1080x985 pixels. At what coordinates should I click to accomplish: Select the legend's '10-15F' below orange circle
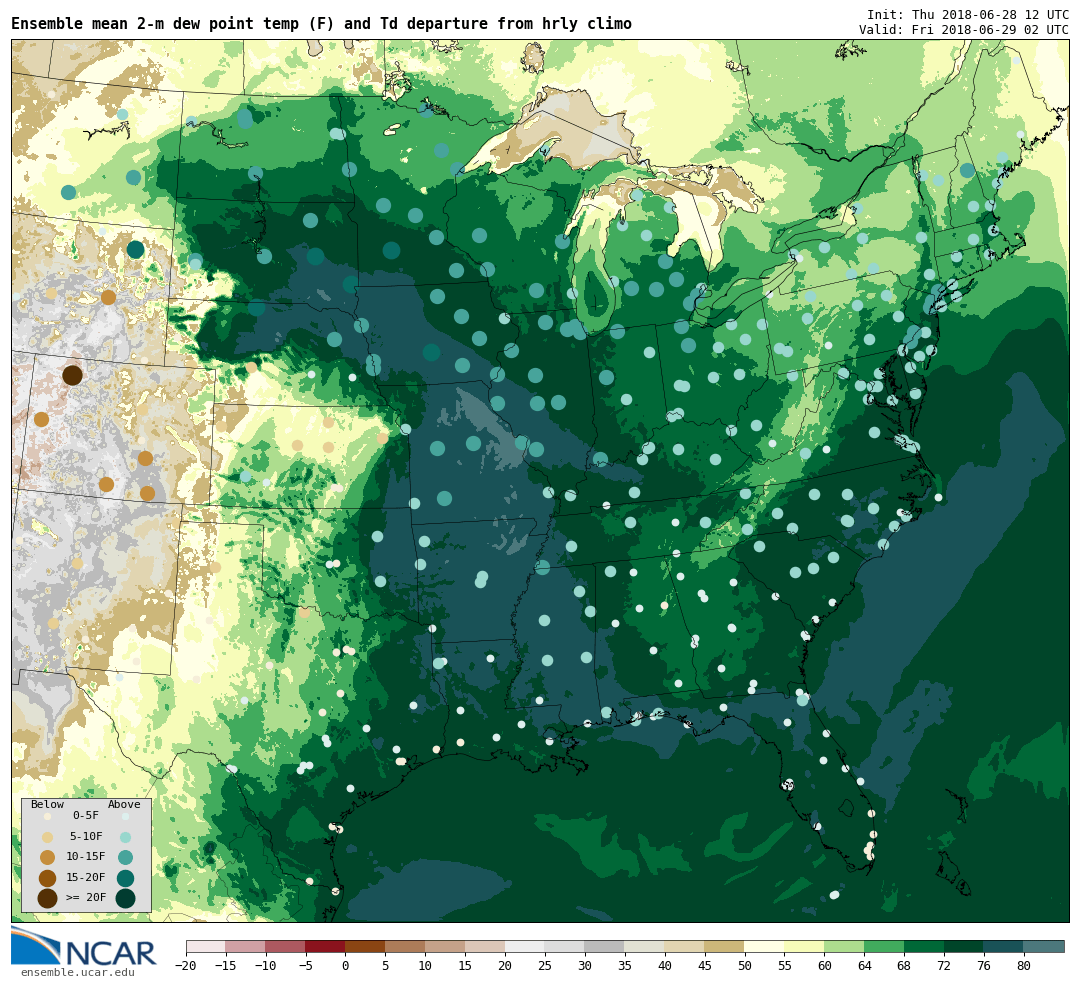pyautogui.click(x=47, y=857)
